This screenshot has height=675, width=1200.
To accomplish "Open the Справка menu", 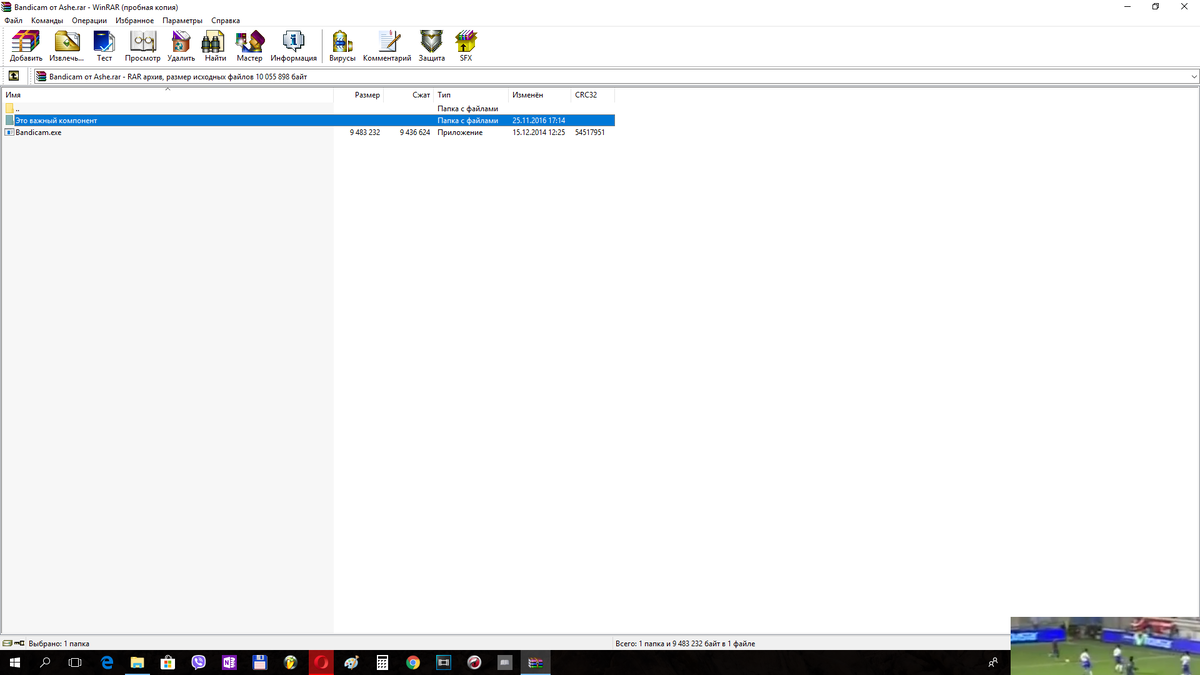I will pos(225,20).
